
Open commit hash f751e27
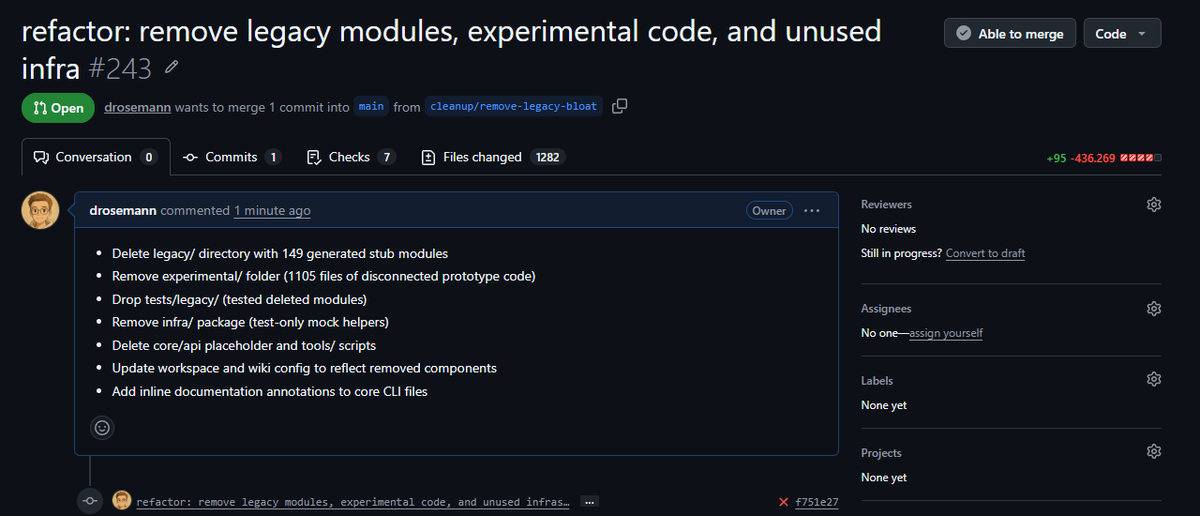pos(817,502)
